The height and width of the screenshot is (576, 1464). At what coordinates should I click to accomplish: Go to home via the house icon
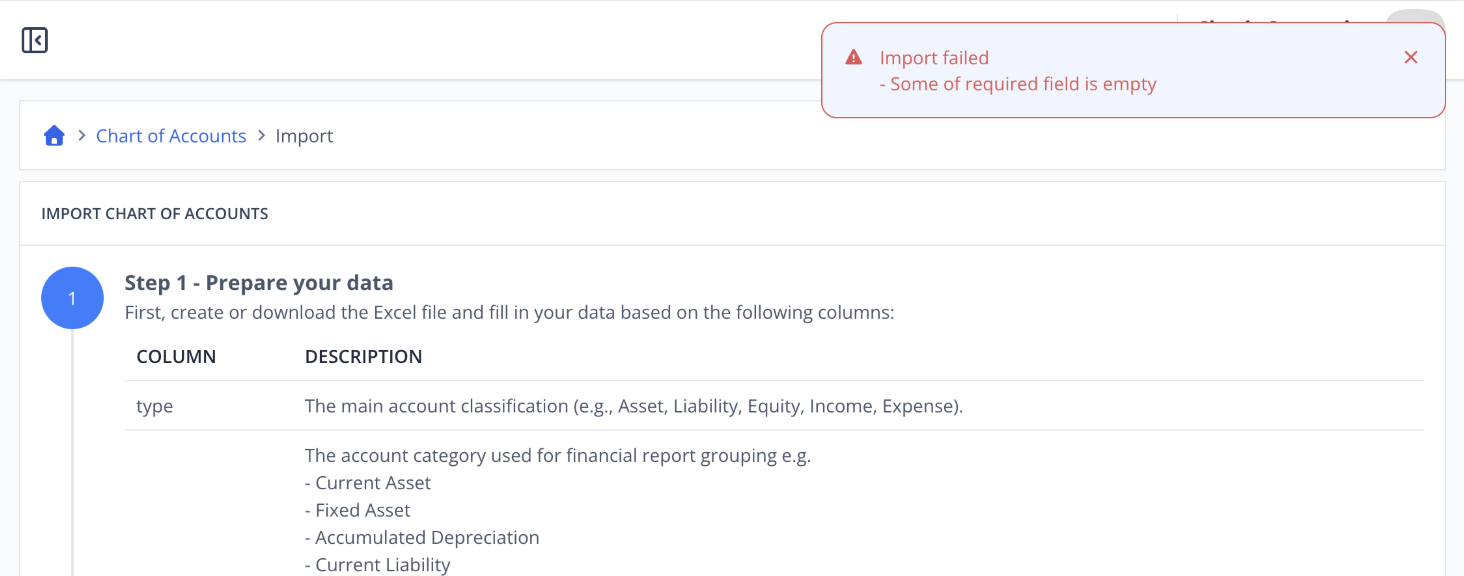[54, 136]
